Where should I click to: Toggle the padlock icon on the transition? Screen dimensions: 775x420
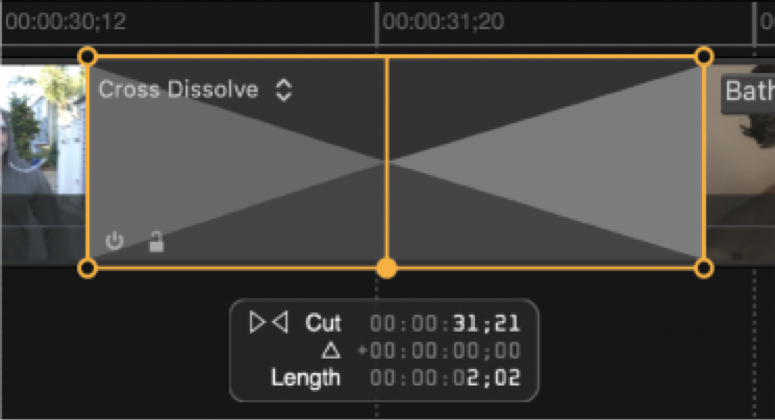156,241
